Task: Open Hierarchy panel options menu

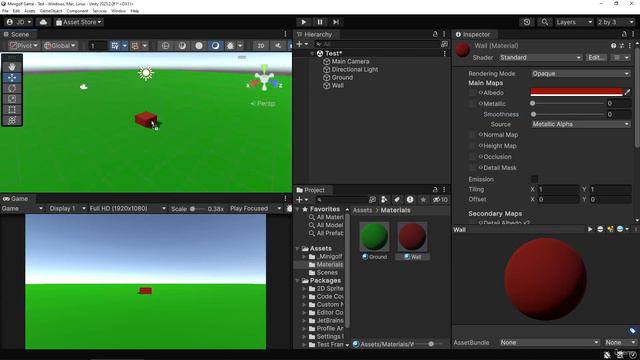Action: coord(444,34)
